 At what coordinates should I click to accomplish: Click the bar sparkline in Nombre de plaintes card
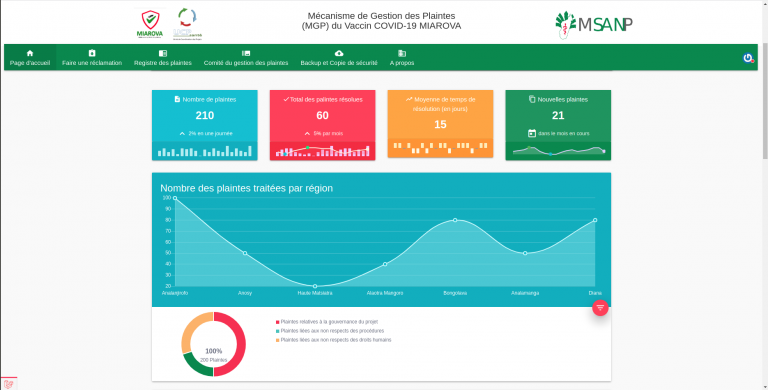point(205,151)
